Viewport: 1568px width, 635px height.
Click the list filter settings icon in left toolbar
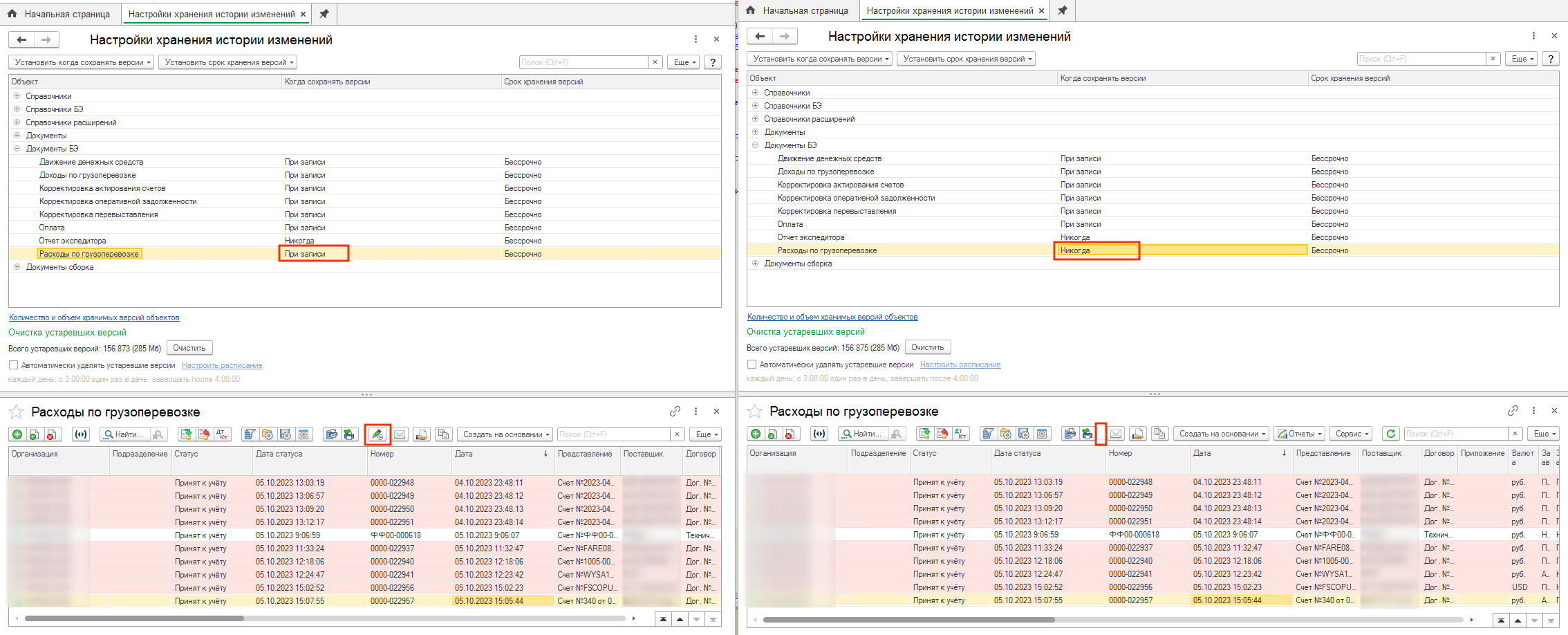(x=250, y=434)
